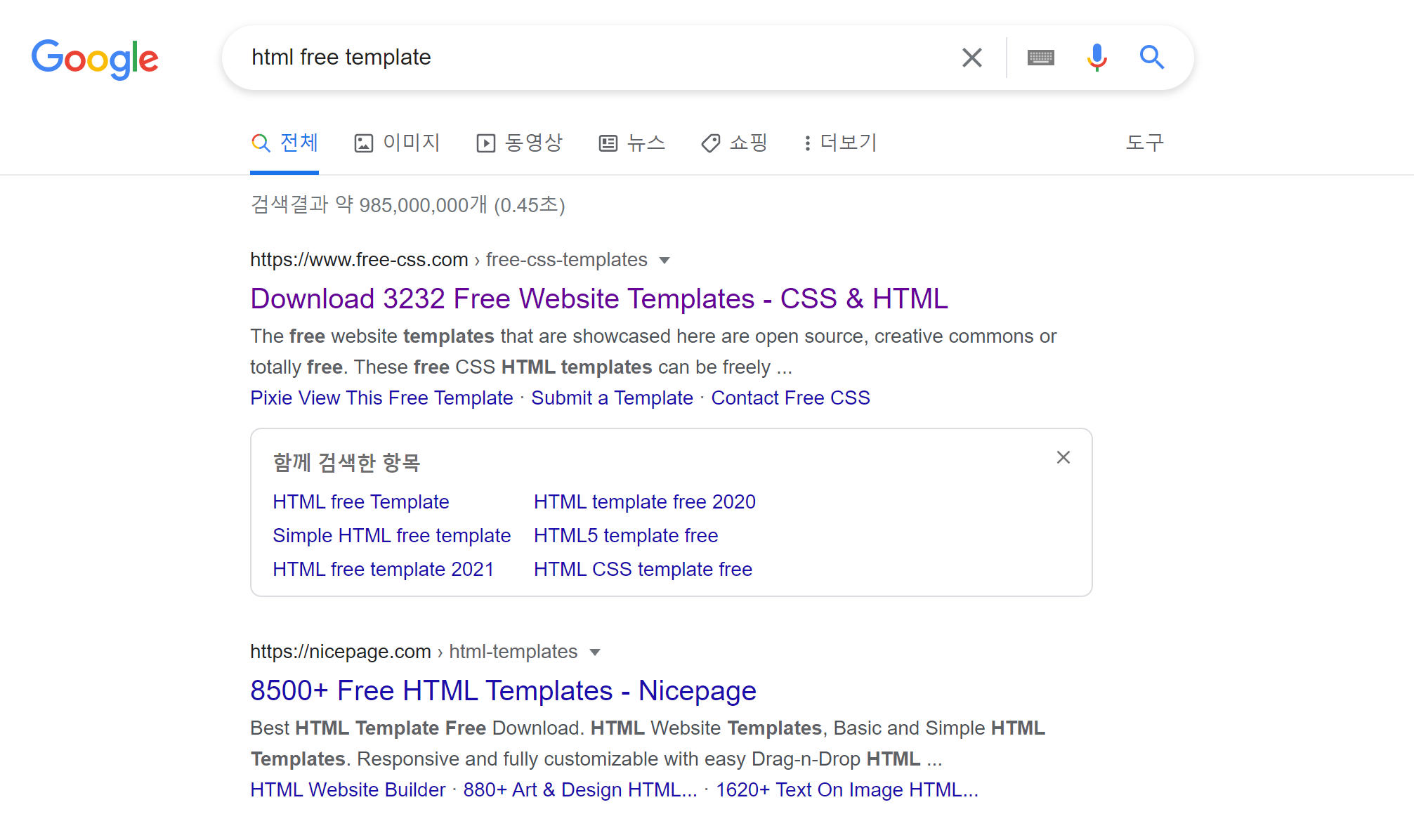Open the 도구 search tools

(x=1145, y=143)
